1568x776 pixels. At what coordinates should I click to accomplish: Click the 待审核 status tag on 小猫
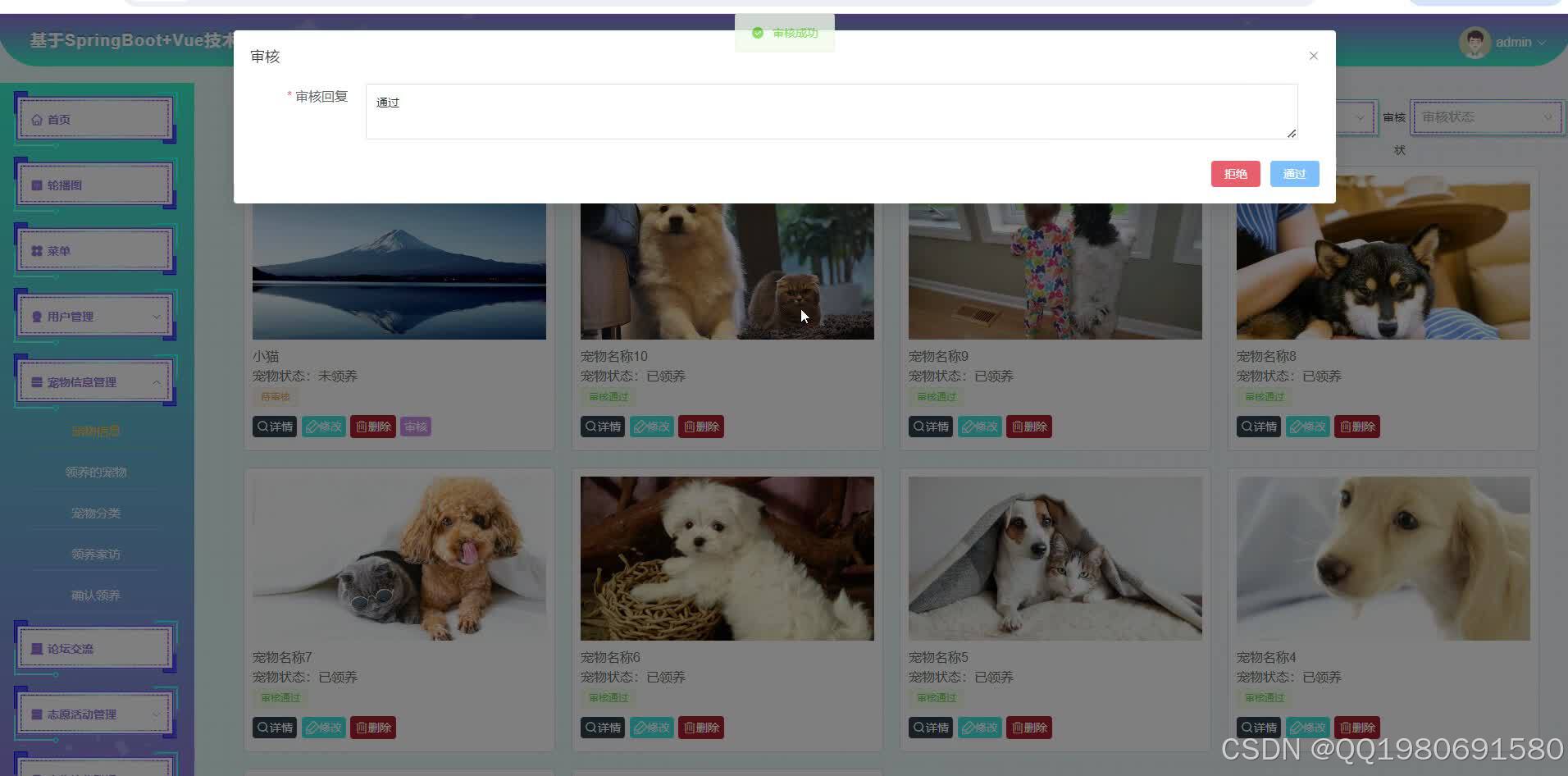(x=276, y=397)
